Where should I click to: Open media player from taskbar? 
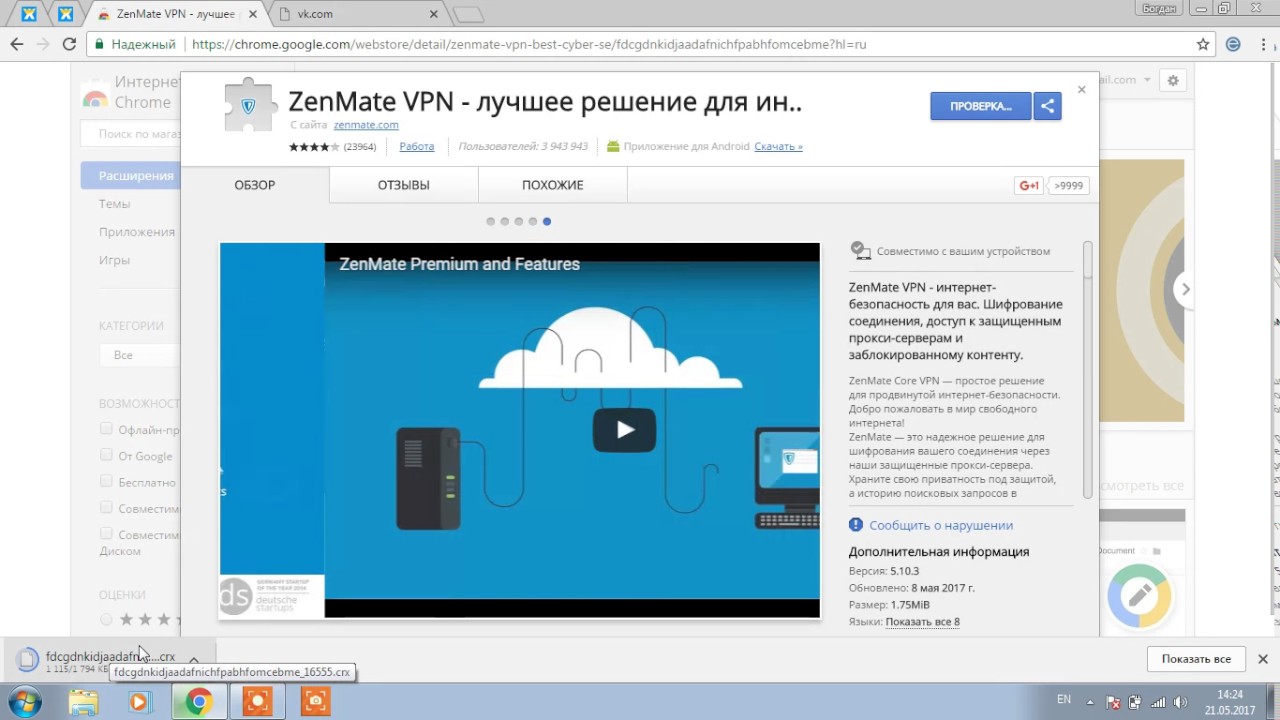point(139,702)
